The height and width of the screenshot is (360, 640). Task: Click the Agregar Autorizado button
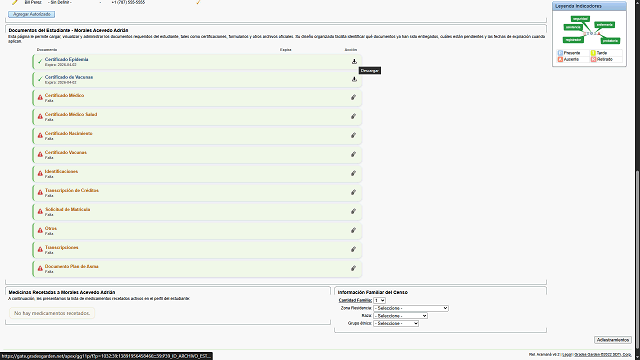(31, 14)
